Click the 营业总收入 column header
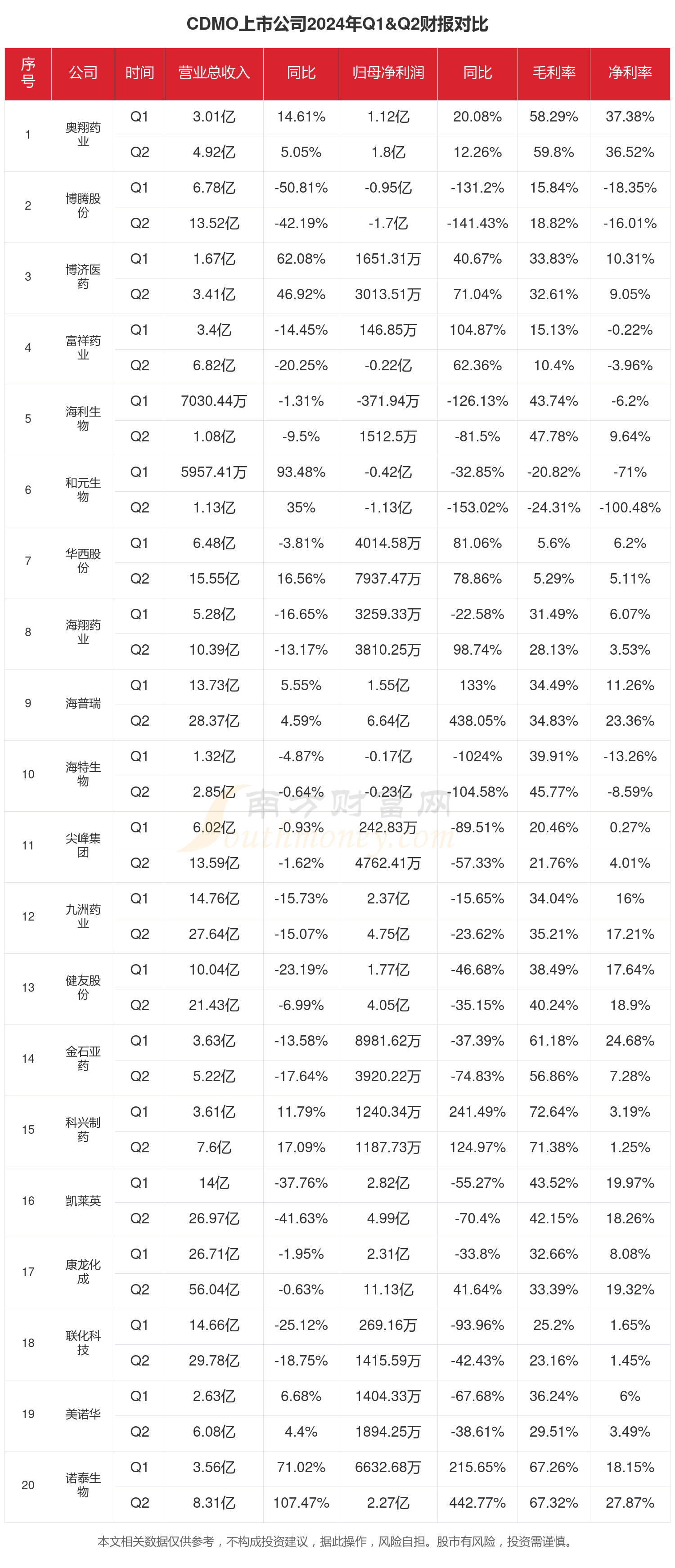 point(214,73)
